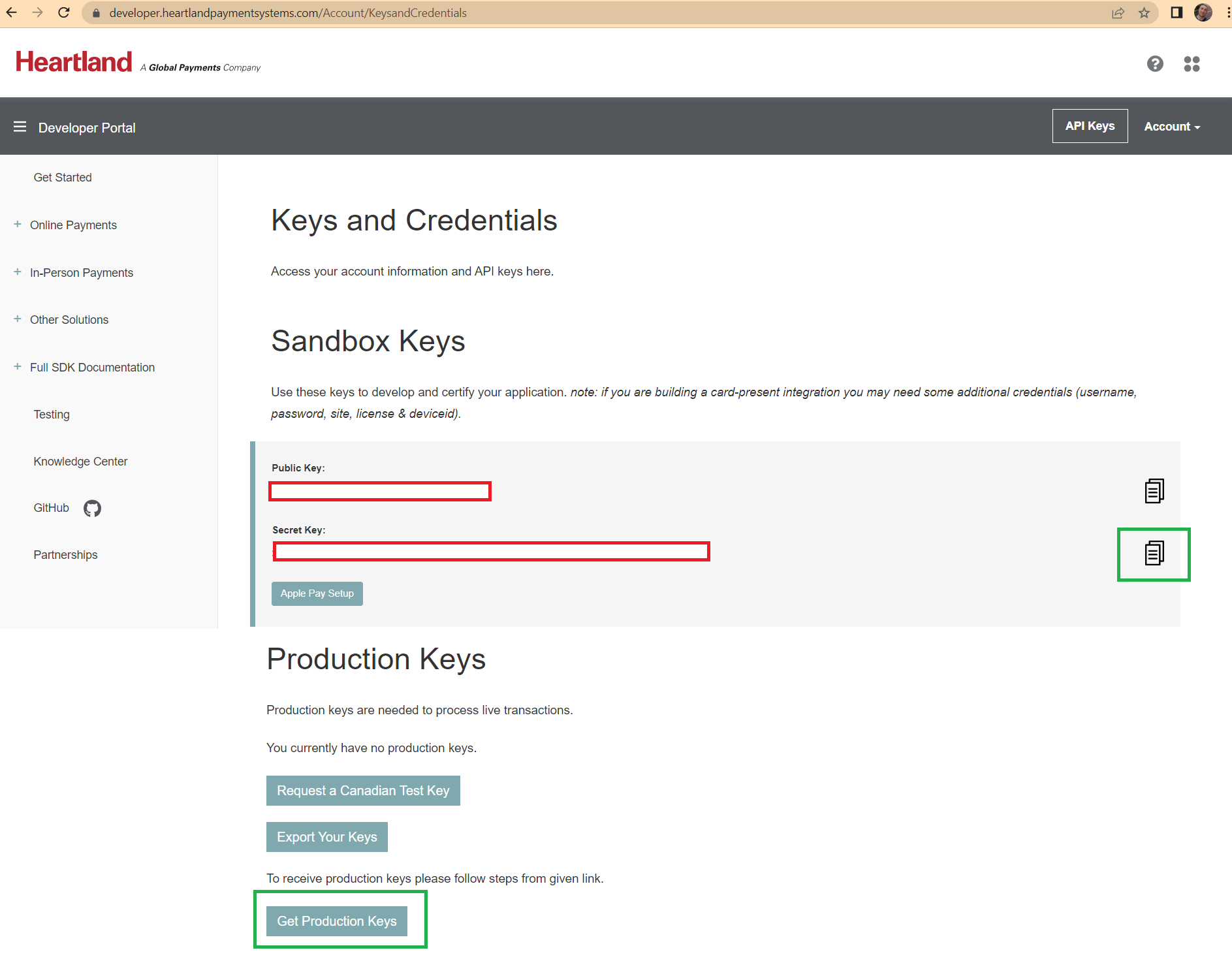
Task: Click Apple Pay Setup button
Action: pos(317,593)
